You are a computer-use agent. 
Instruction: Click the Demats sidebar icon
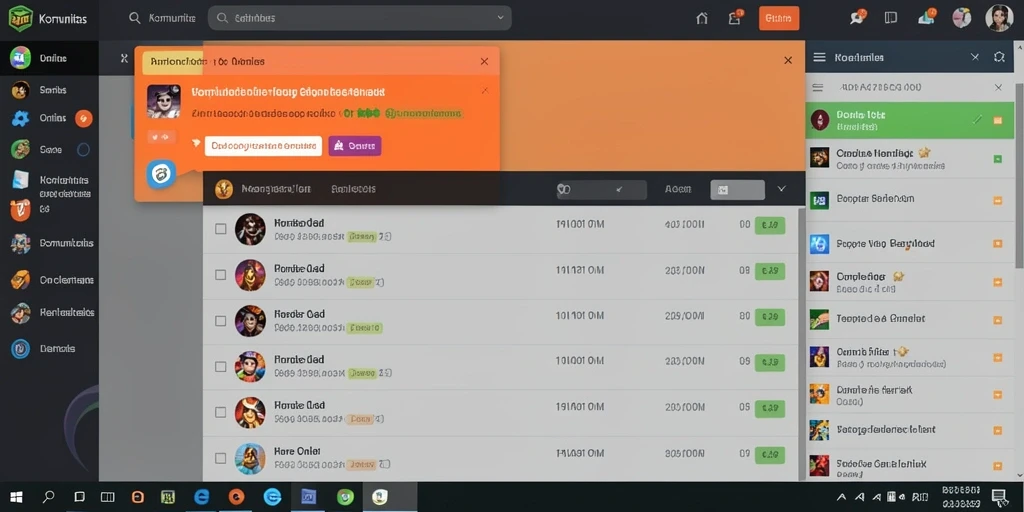20,349
